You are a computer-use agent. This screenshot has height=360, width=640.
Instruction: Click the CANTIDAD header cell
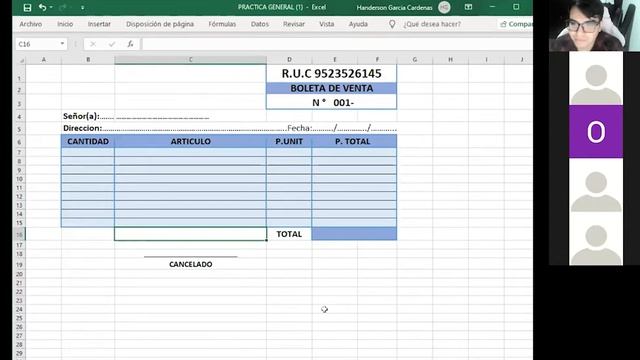coord(88,141)
